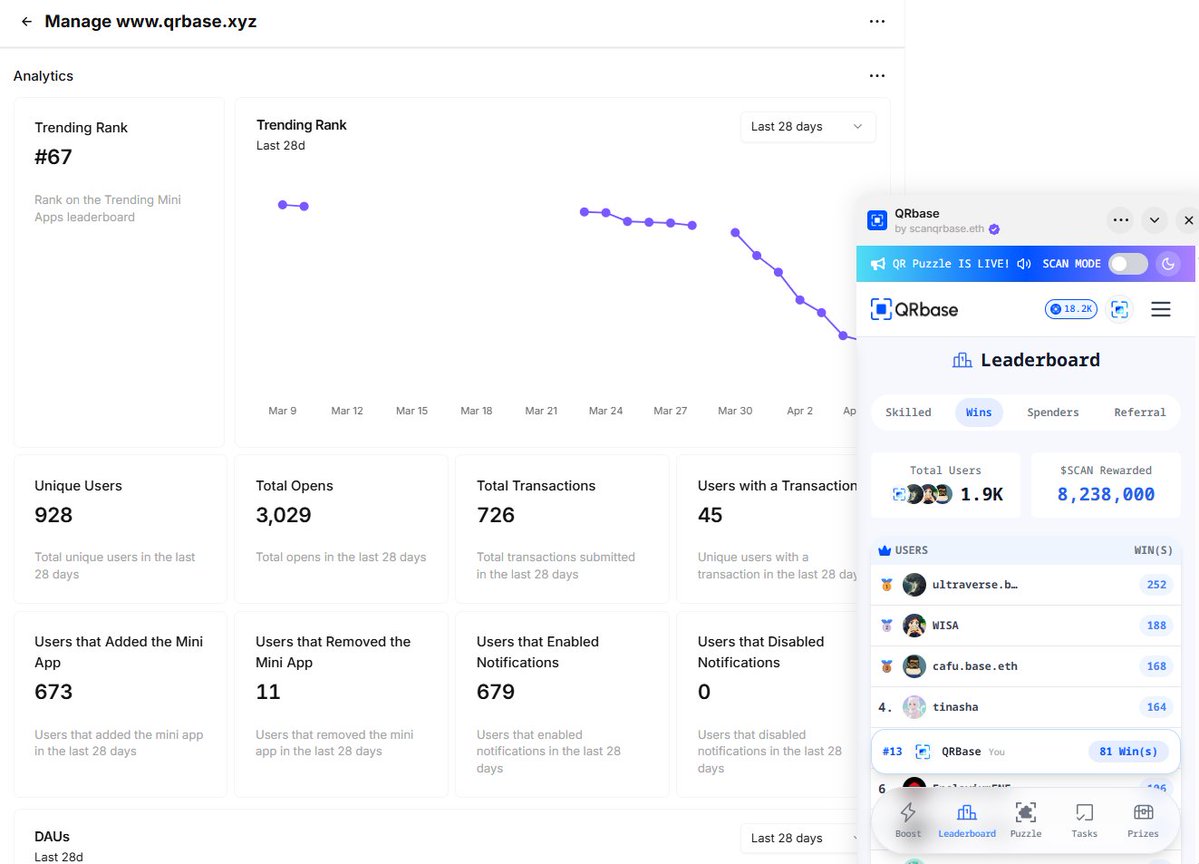Click the Mar 30 label on chart axis
1199x864 pixels.
(735, 411)
